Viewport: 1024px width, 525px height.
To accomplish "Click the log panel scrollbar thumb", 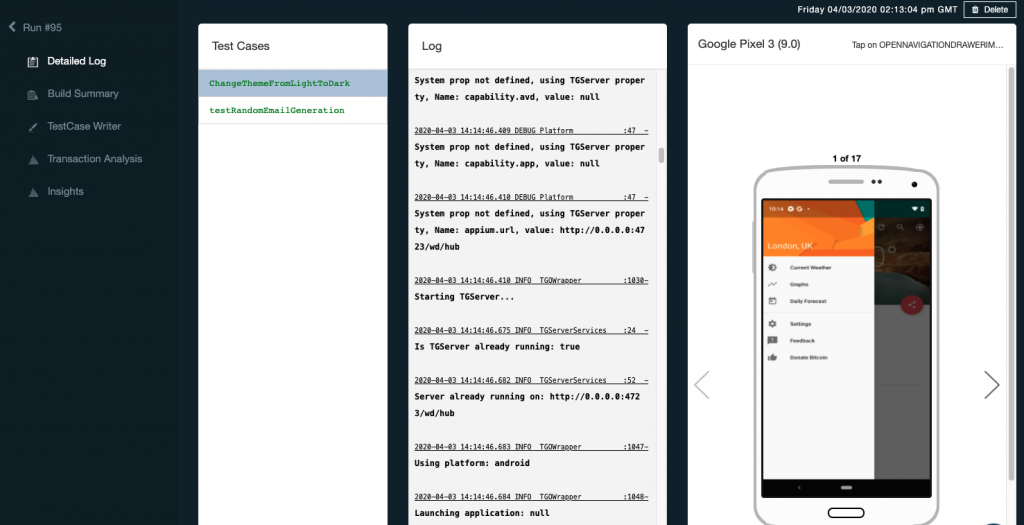I will (661, 155).
